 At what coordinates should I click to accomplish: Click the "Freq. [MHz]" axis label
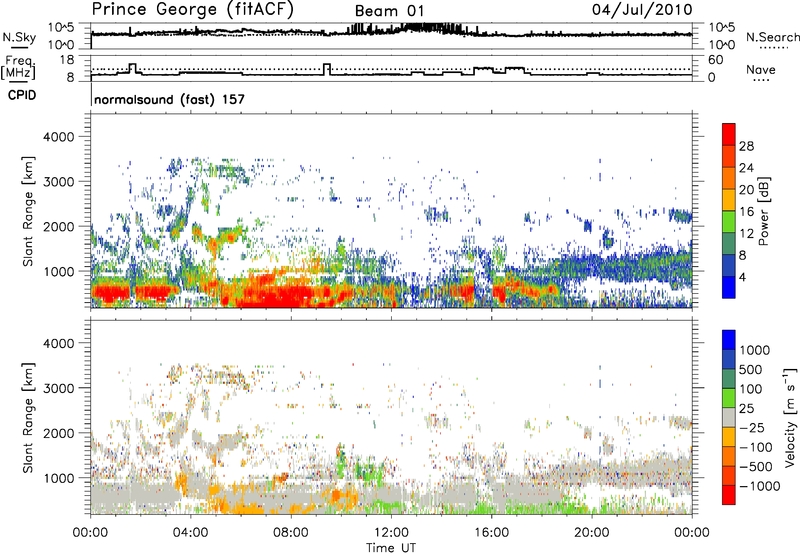coord(18,67)
